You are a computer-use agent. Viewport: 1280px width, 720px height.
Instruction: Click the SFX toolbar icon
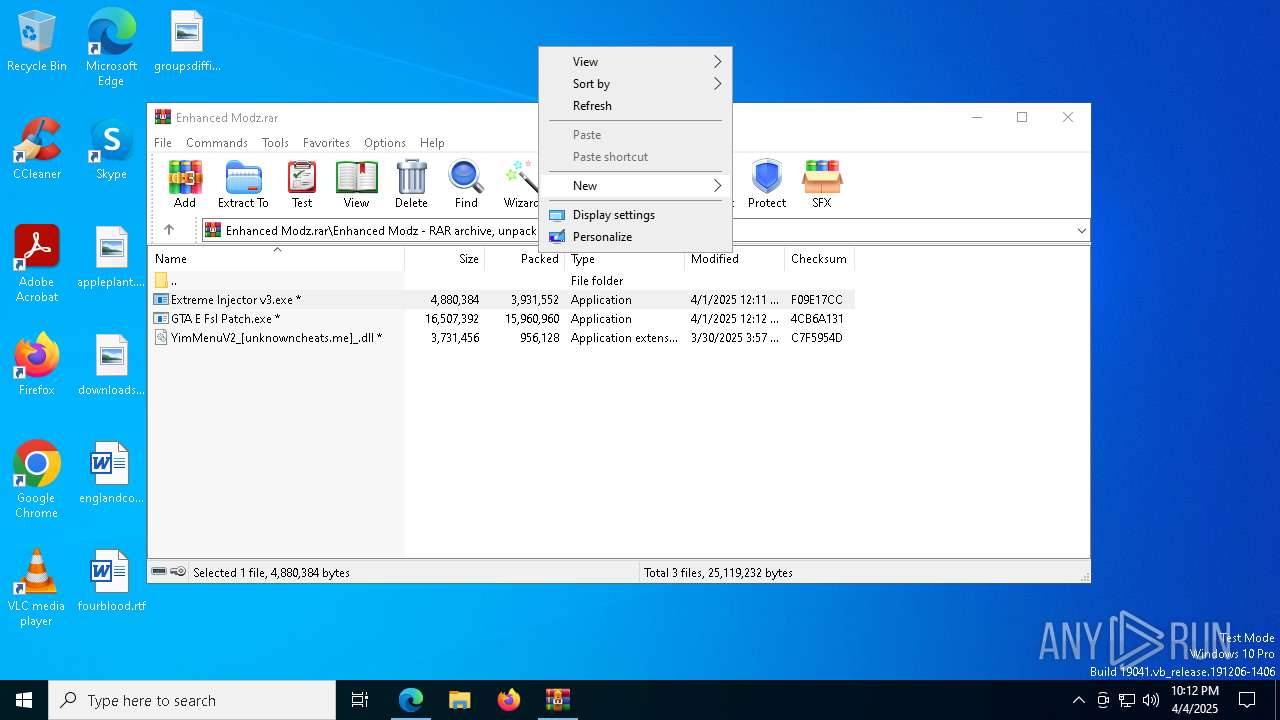point(821,184)
